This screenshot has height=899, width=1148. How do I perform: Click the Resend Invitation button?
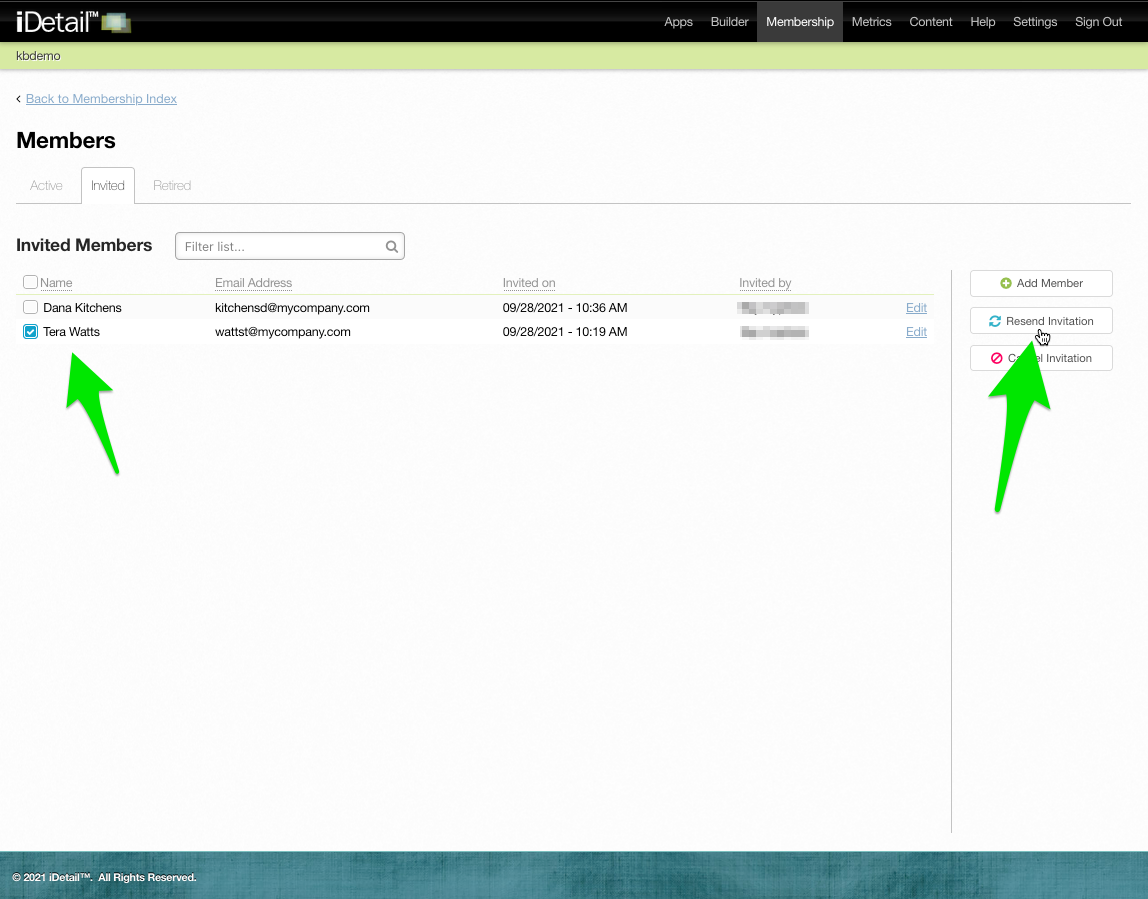point(1041,321)
